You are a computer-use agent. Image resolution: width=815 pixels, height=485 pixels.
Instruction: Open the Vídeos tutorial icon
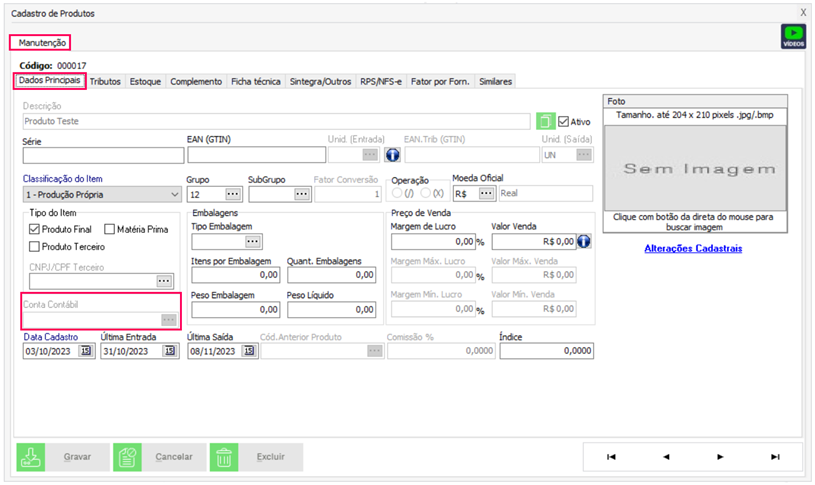pyautogui.click(x=793, y=37)
